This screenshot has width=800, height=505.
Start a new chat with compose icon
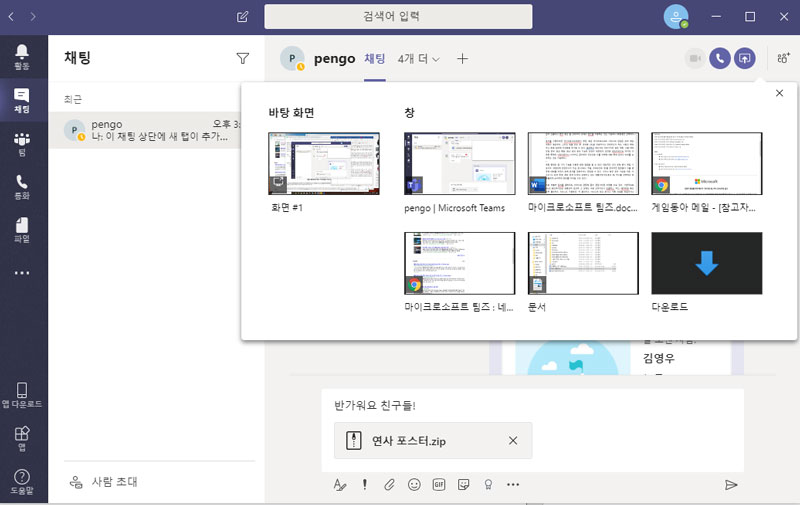(x=242, y=17)
